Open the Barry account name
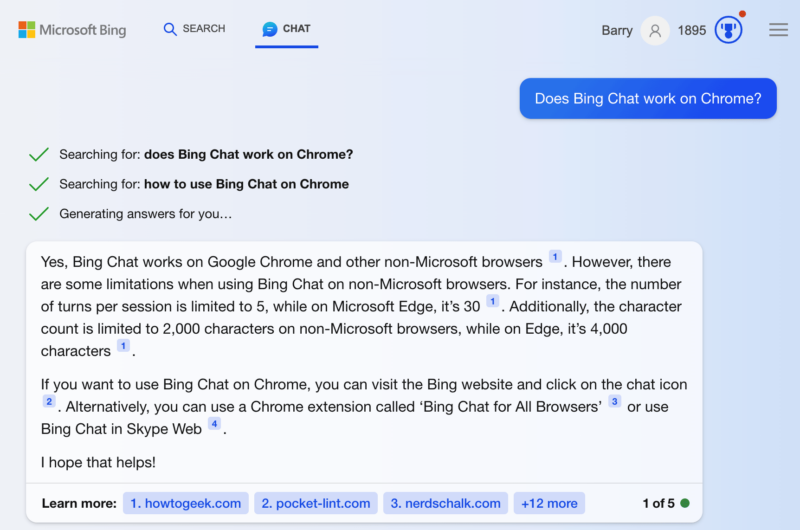Viewport: 800px width, 530px height. [617, 31]
